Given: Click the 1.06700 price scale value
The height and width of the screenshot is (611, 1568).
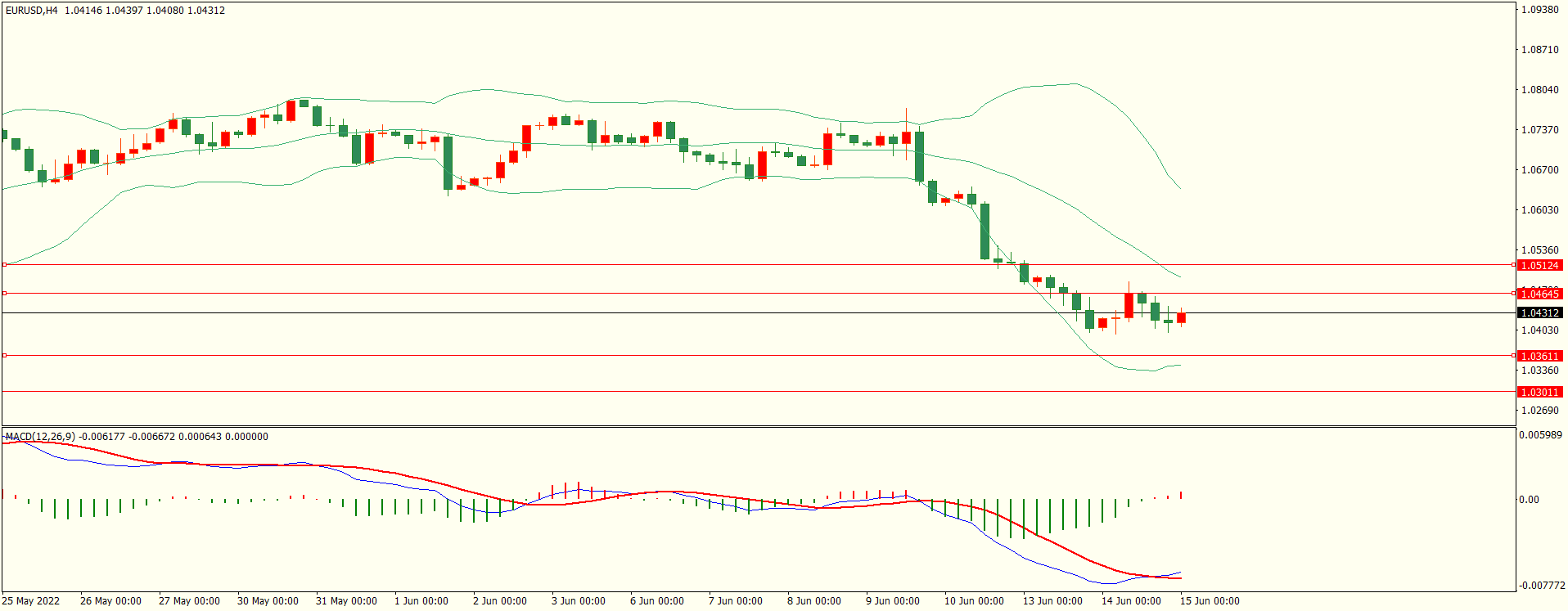Looking at the screenshot, I should pos(1539,170).
